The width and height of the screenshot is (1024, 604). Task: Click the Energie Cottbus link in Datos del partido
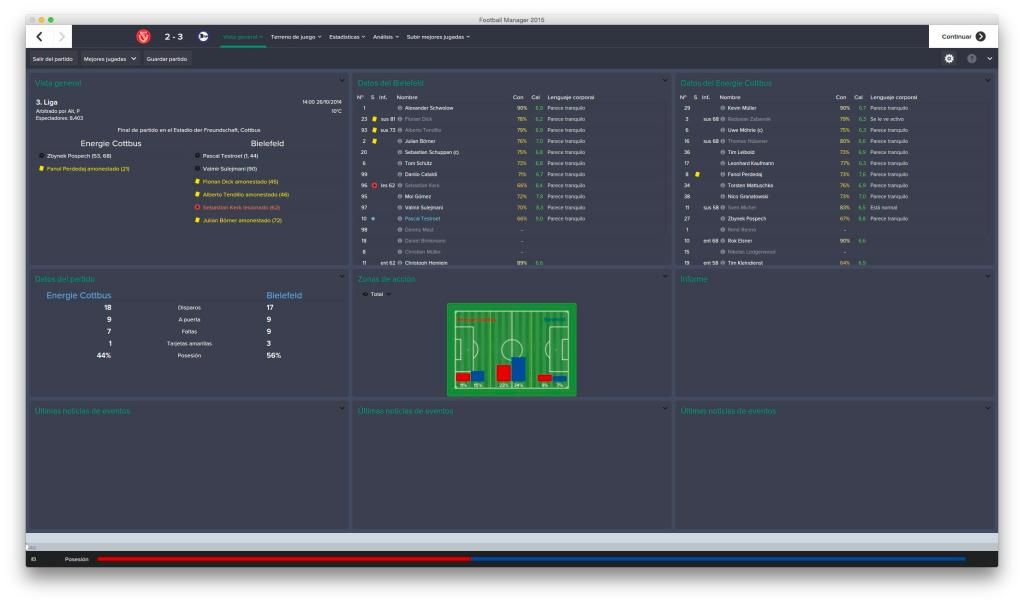point(79,296)
